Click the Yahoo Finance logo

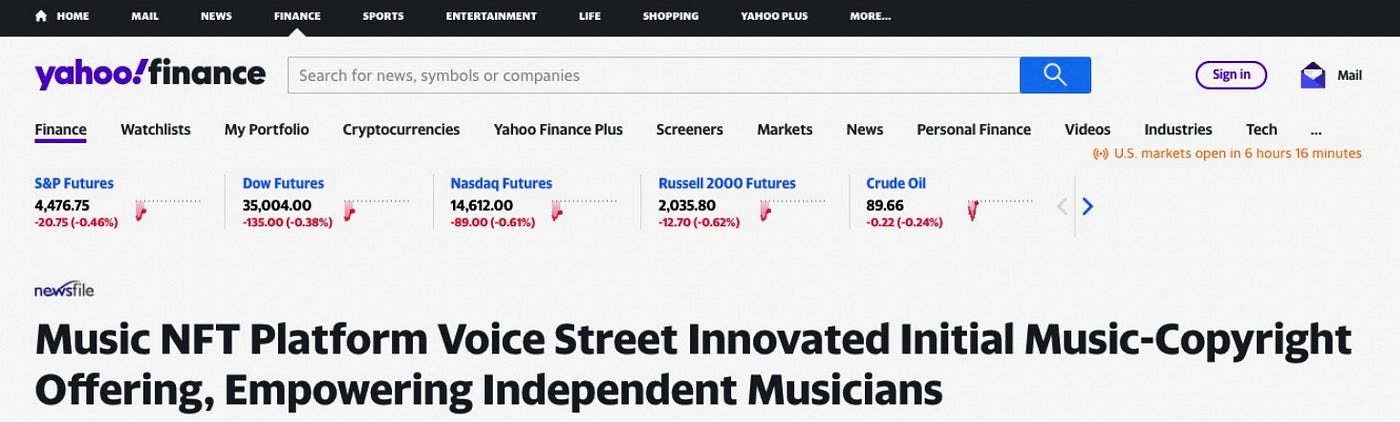coord(150,74)
